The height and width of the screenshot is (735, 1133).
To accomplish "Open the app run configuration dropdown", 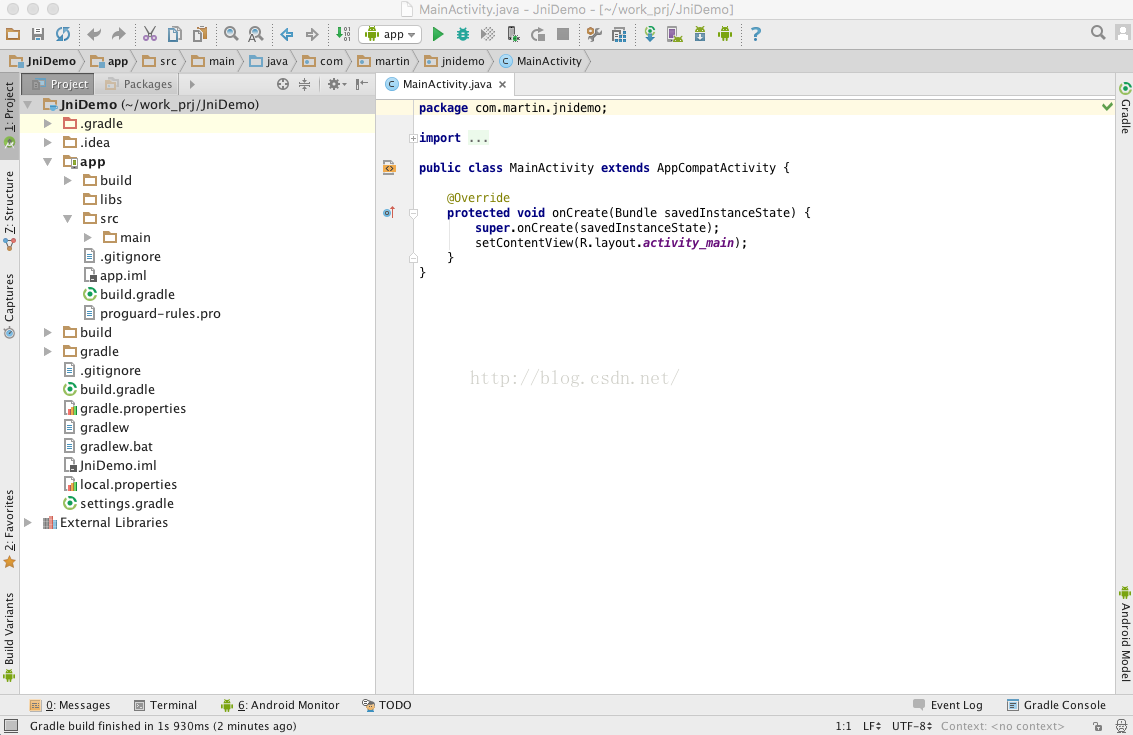I will [390, 34].
